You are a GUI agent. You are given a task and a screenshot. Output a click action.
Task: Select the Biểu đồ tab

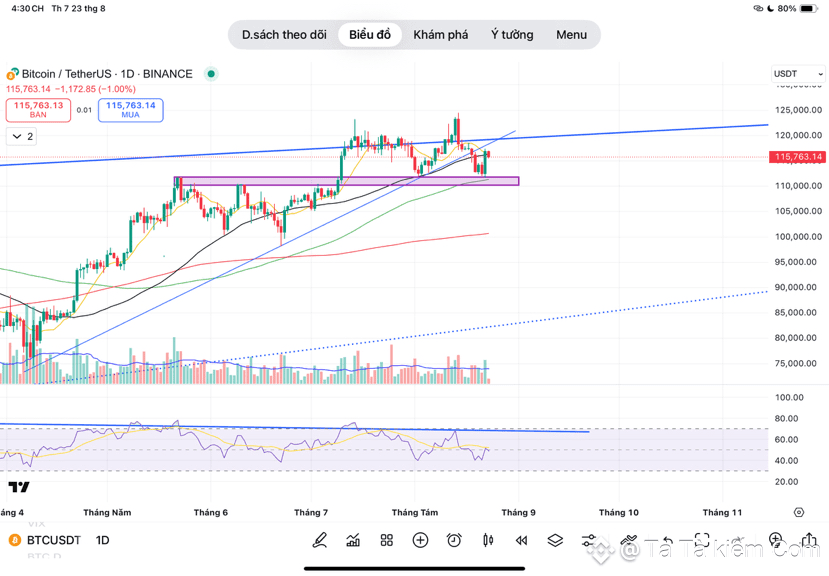[370, 35]
